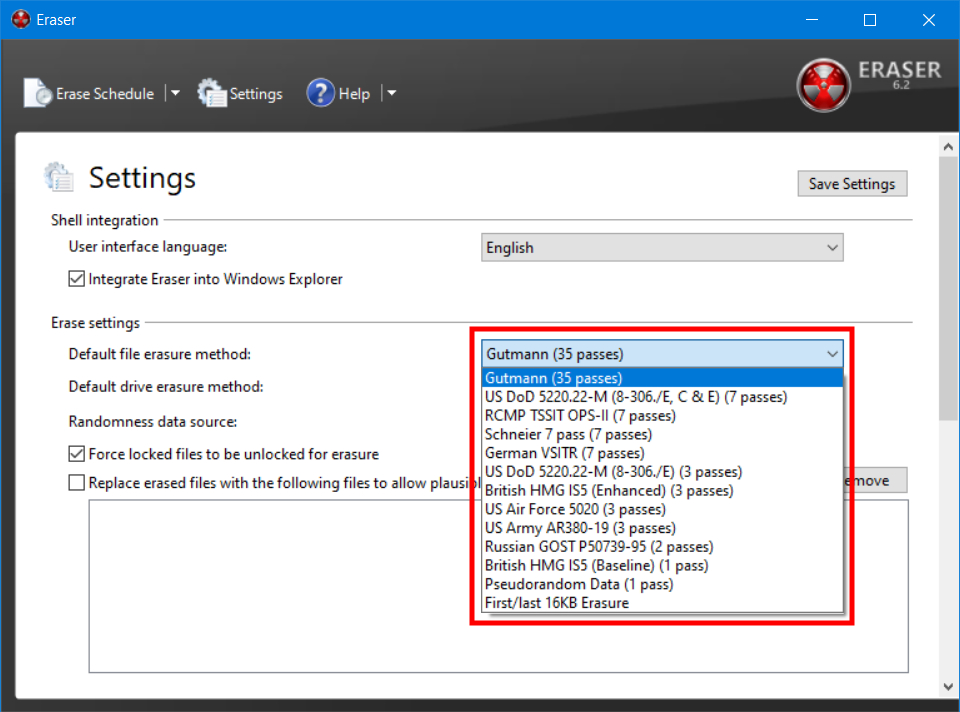Click the partially hidden Remove button

[876, 481]
